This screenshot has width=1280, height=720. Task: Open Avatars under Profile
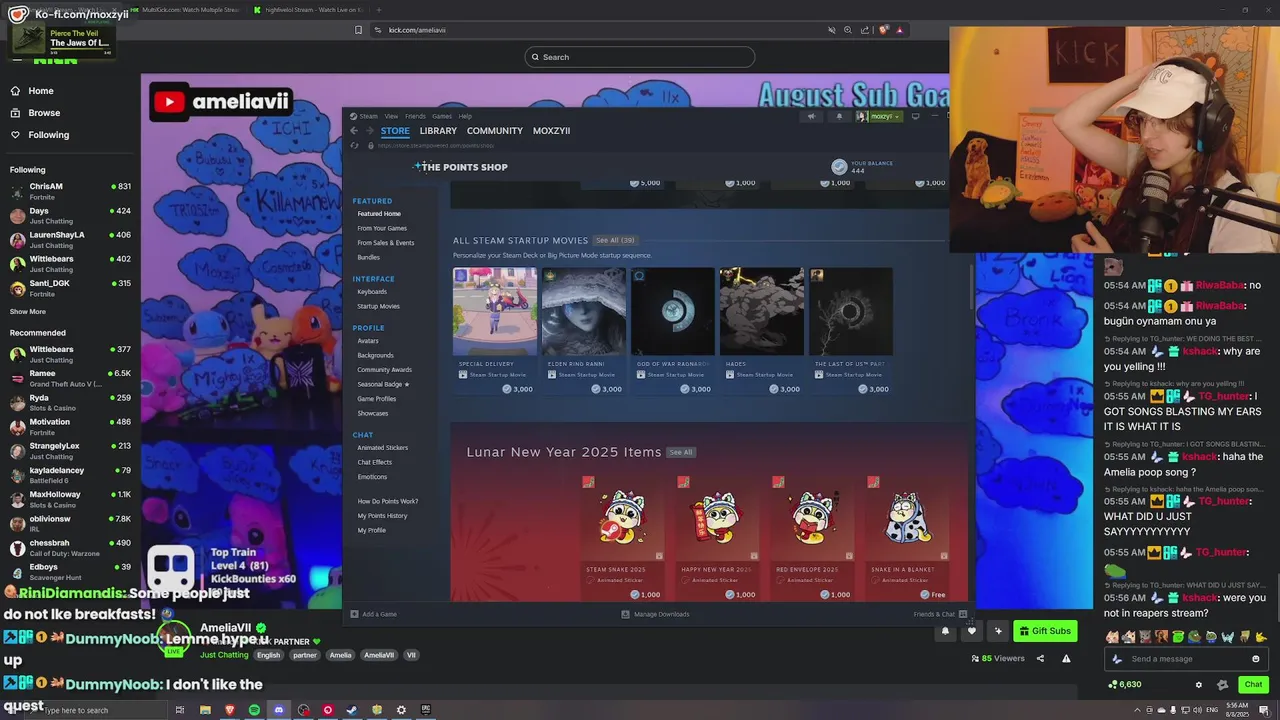(368, 341)
